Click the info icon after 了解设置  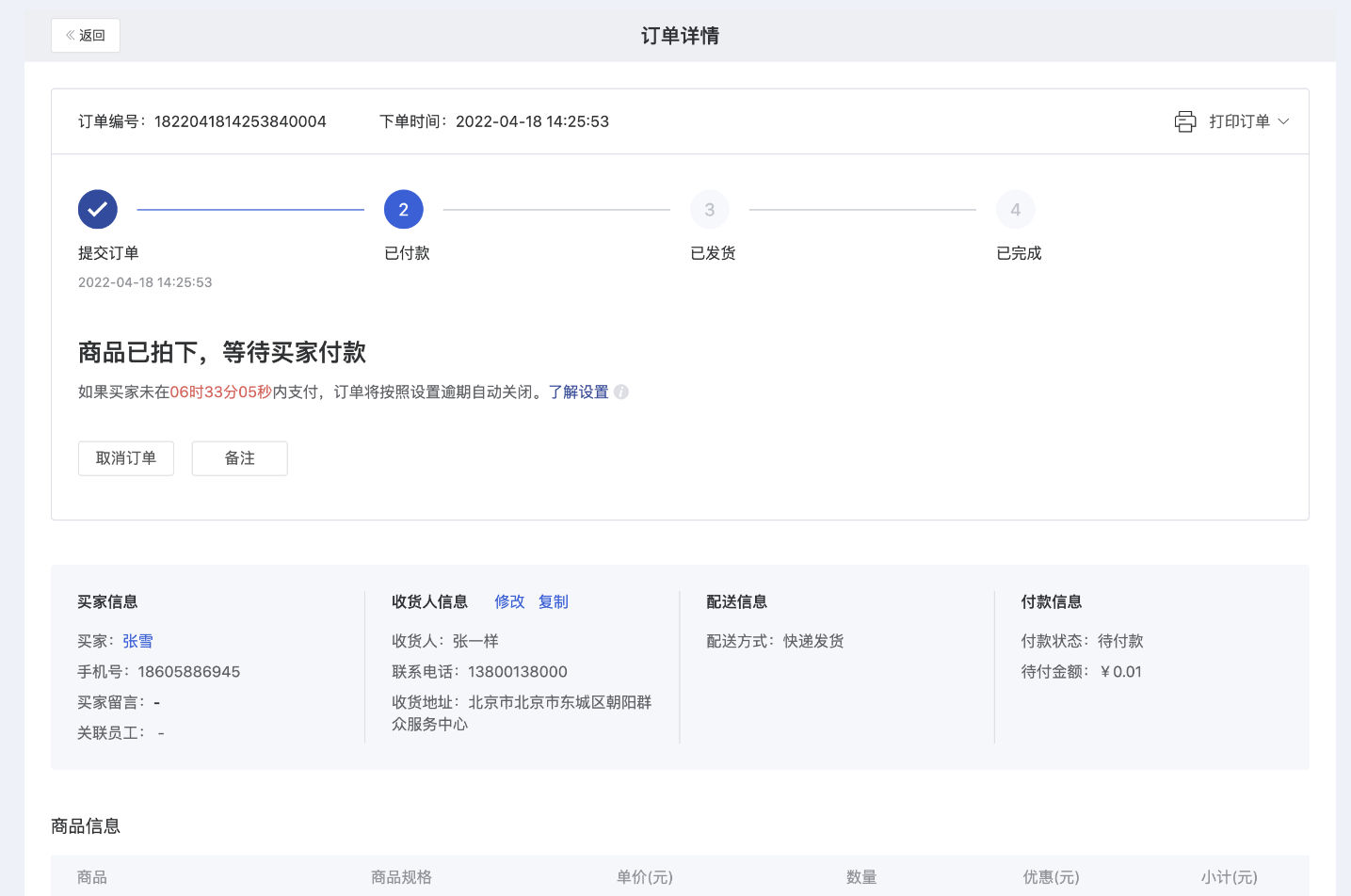coord(621,392)
